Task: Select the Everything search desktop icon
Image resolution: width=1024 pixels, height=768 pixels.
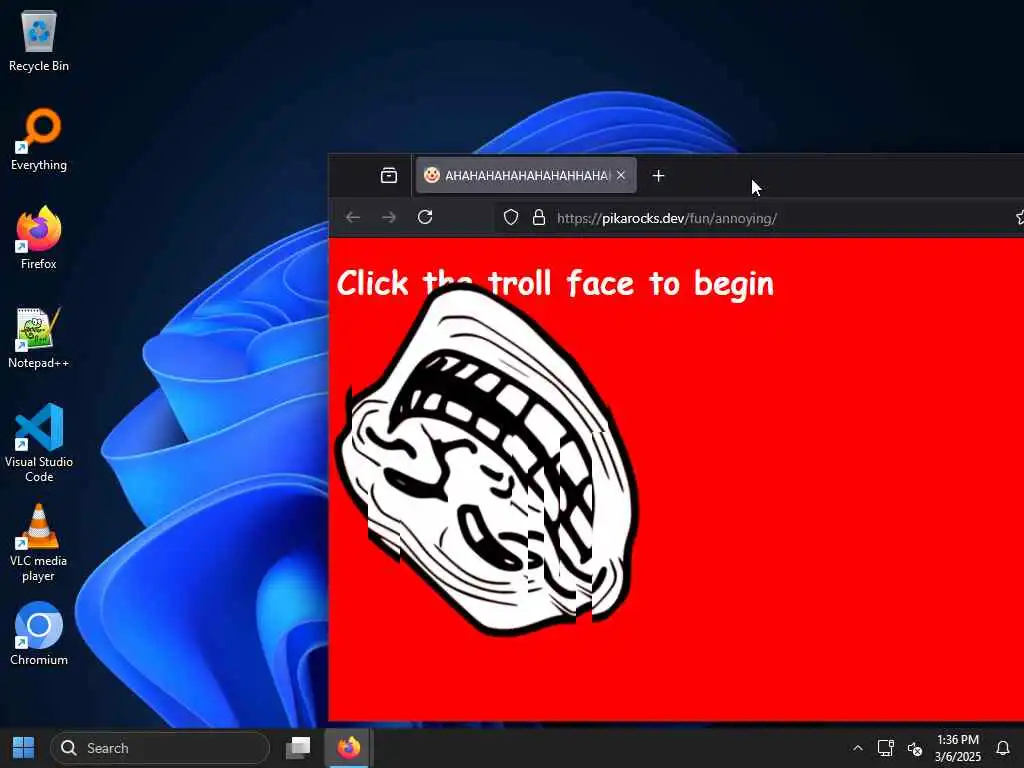Action: coord(39,140)
